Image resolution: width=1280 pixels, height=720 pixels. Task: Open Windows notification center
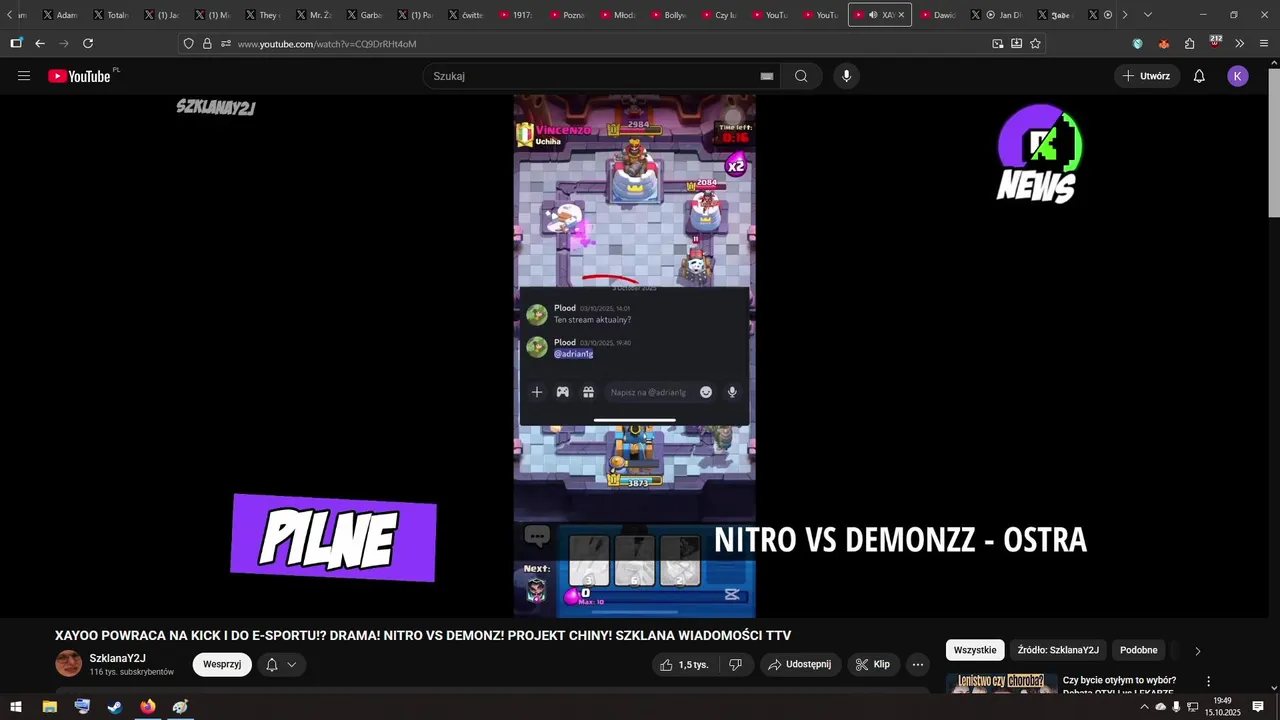click(x=1258, y=707)
